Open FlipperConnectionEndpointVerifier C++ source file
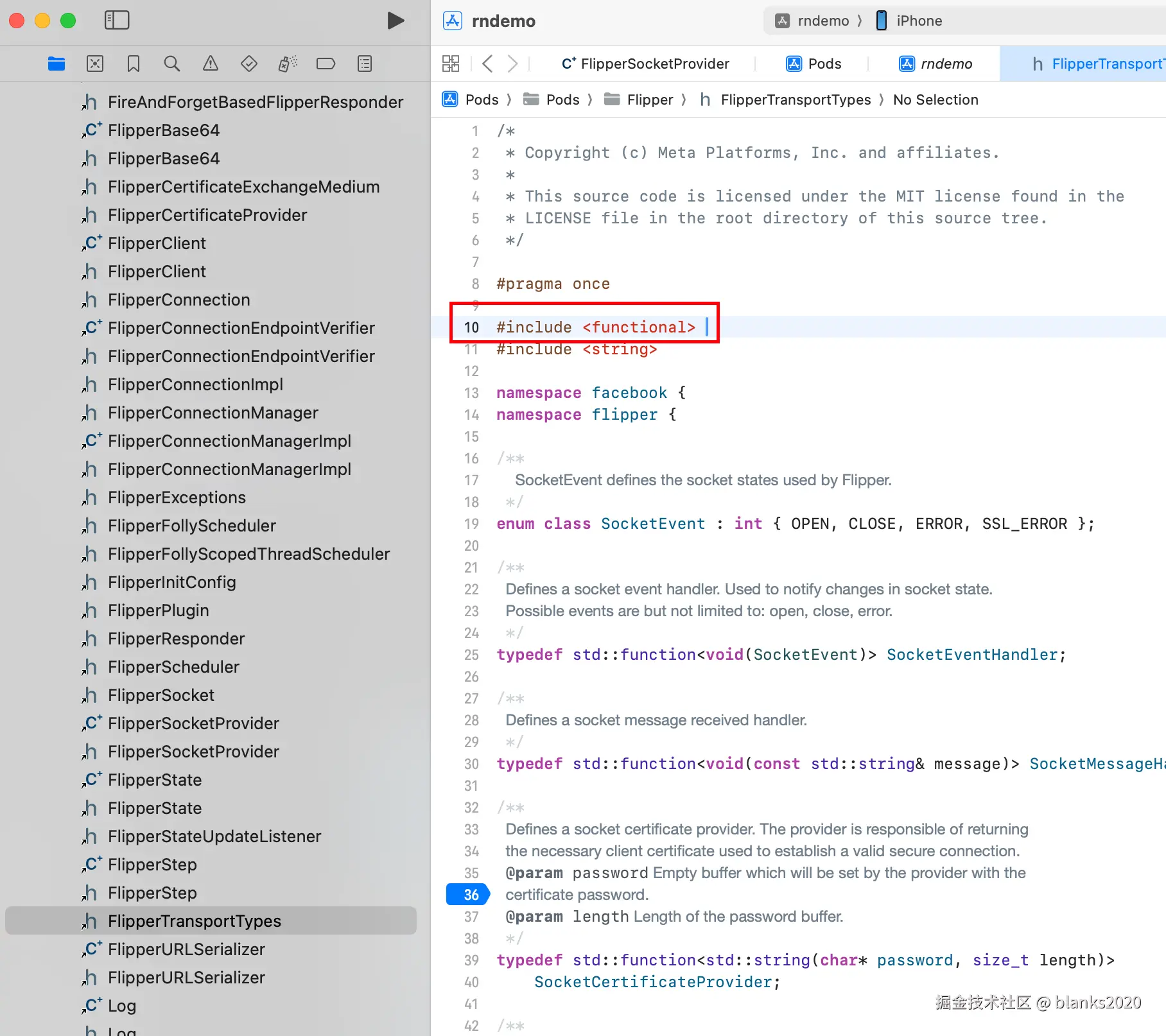The image size is (1166, 1036). (229, 328)
